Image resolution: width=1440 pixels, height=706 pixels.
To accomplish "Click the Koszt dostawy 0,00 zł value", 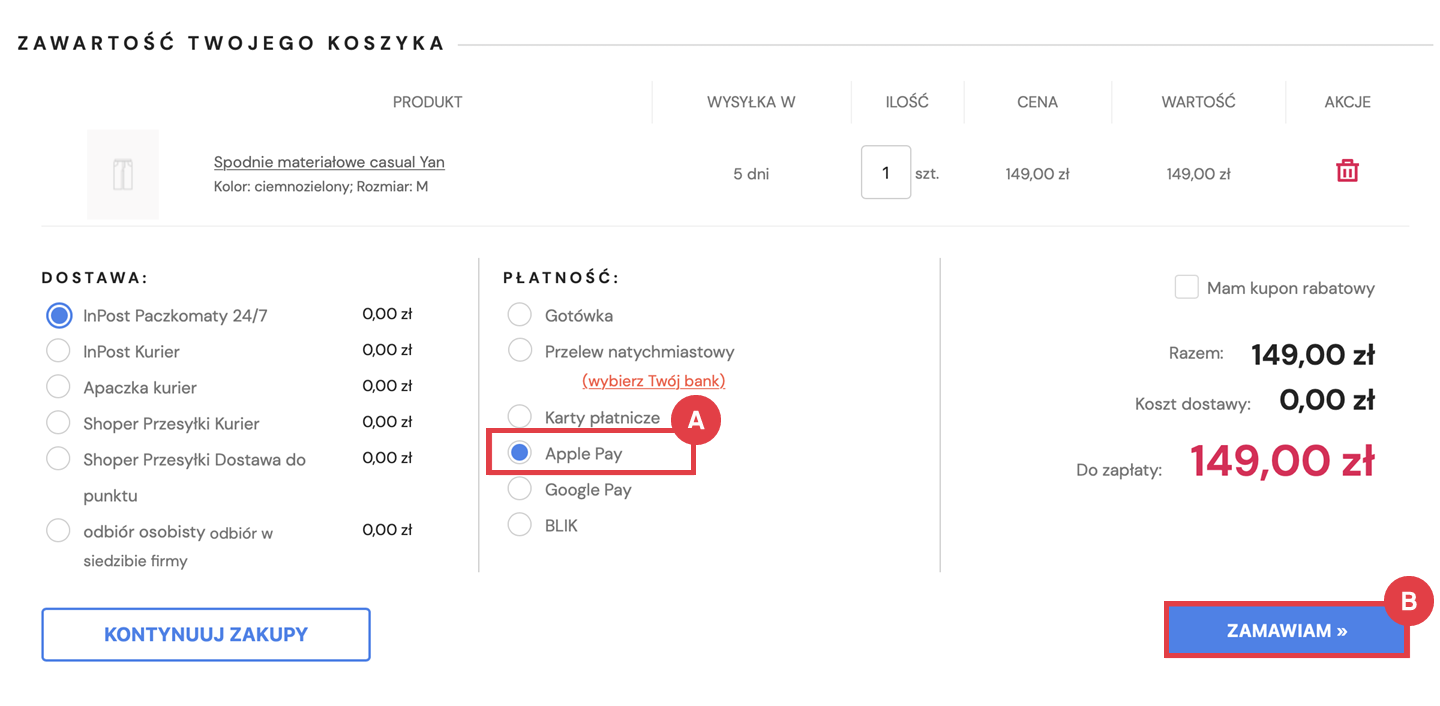I will [1327, 400].
